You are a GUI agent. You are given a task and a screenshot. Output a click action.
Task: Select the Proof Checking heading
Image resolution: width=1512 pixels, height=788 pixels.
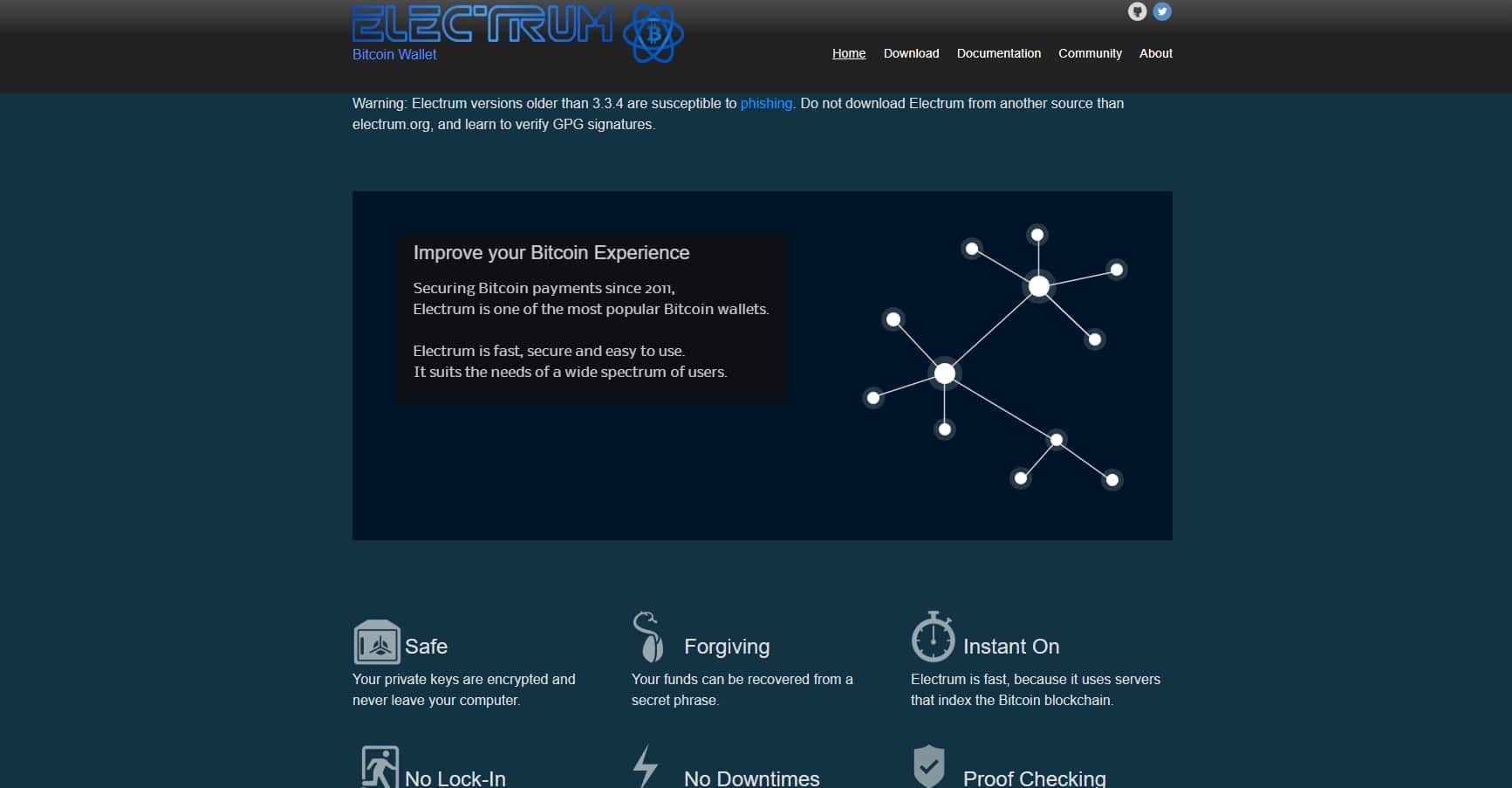(1035, 778)
